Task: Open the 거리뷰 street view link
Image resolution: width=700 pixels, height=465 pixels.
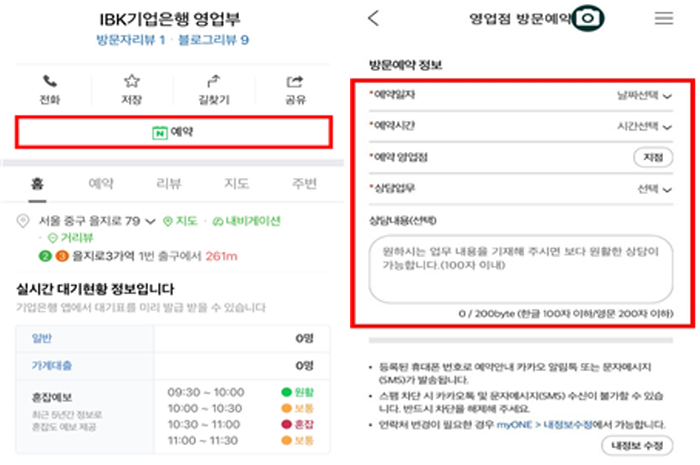Action: [x=71, y=238]
